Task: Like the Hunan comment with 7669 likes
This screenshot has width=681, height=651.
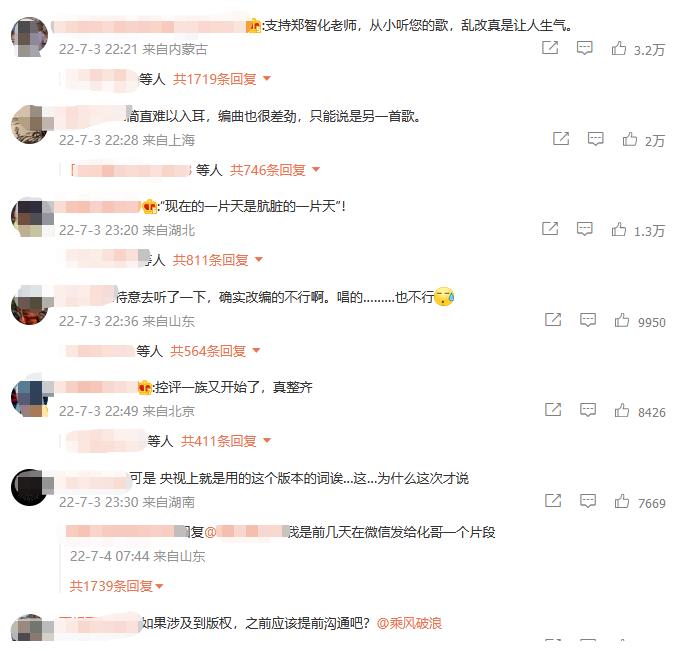Action: click(x=621, y=501)
